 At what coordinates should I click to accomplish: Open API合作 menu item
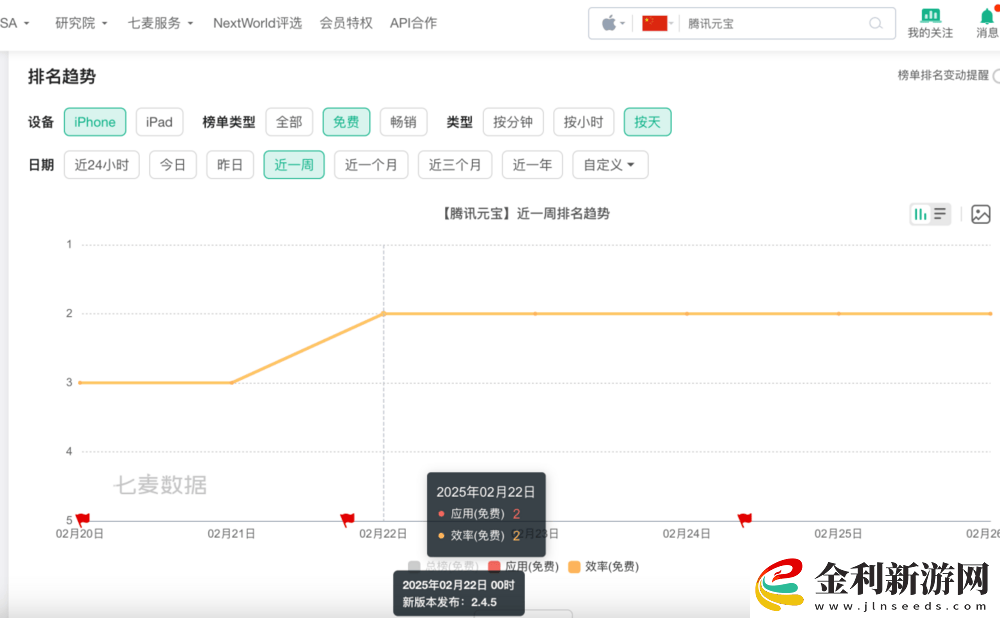click(x=413, y=23)
